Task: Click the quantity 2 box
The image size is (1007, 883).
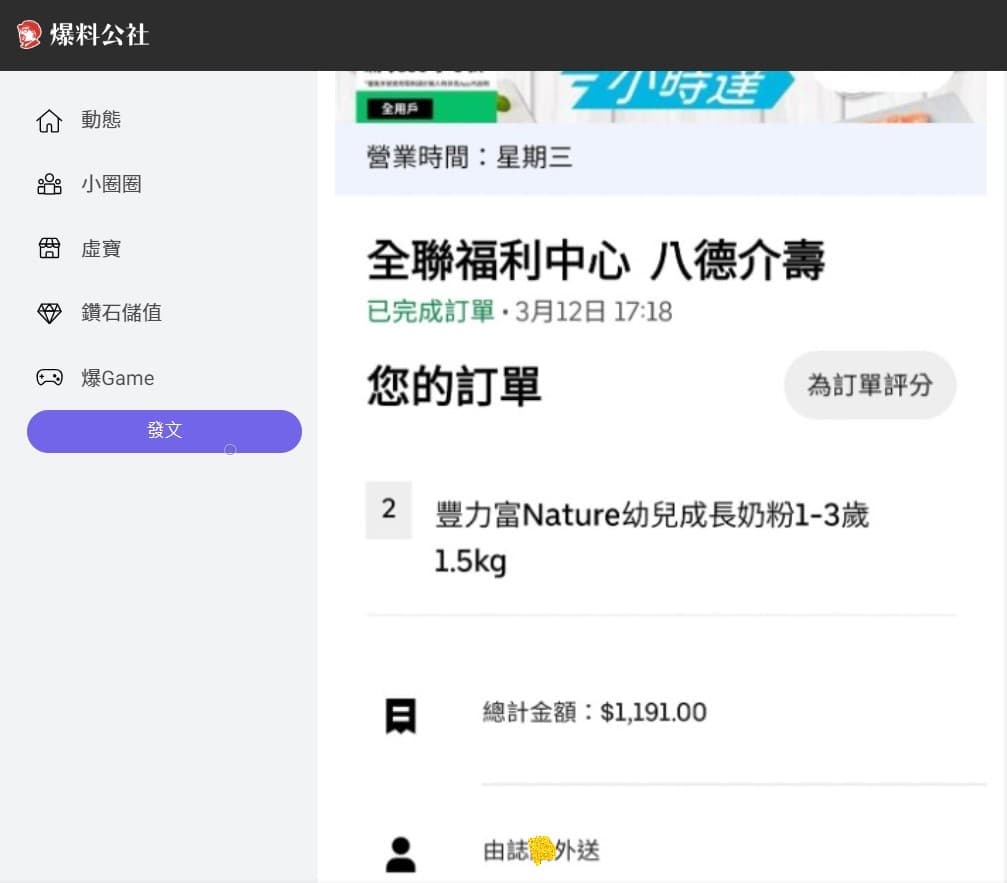Action: point(389,509)
